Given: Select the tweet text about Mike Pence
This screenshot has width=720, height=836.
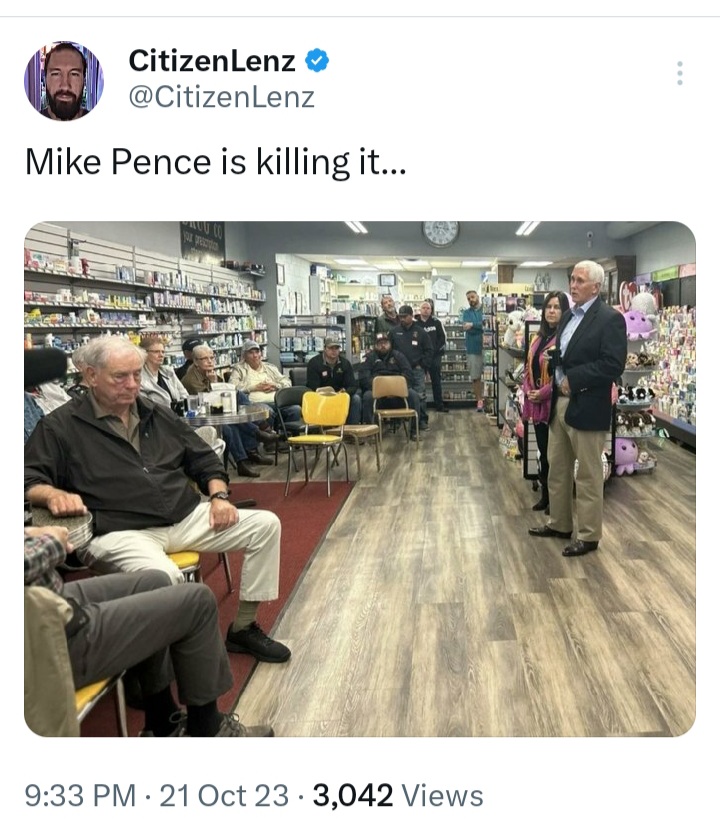Looking at the screenshot, I should tap(215, 162).
